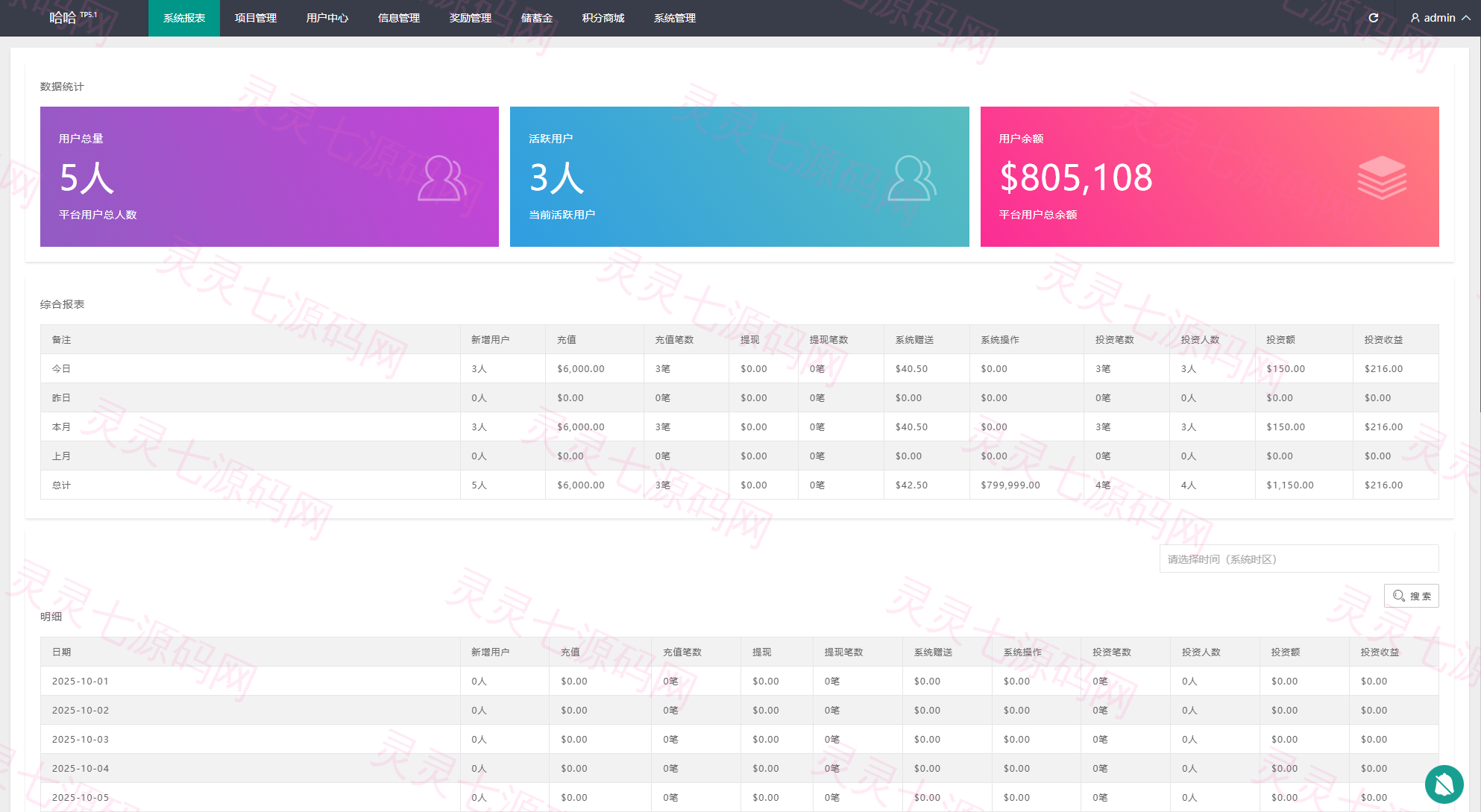Click the 5人 total users value
The width and height of the screenshot is (1481, 812).
click(x=87, y=178)
